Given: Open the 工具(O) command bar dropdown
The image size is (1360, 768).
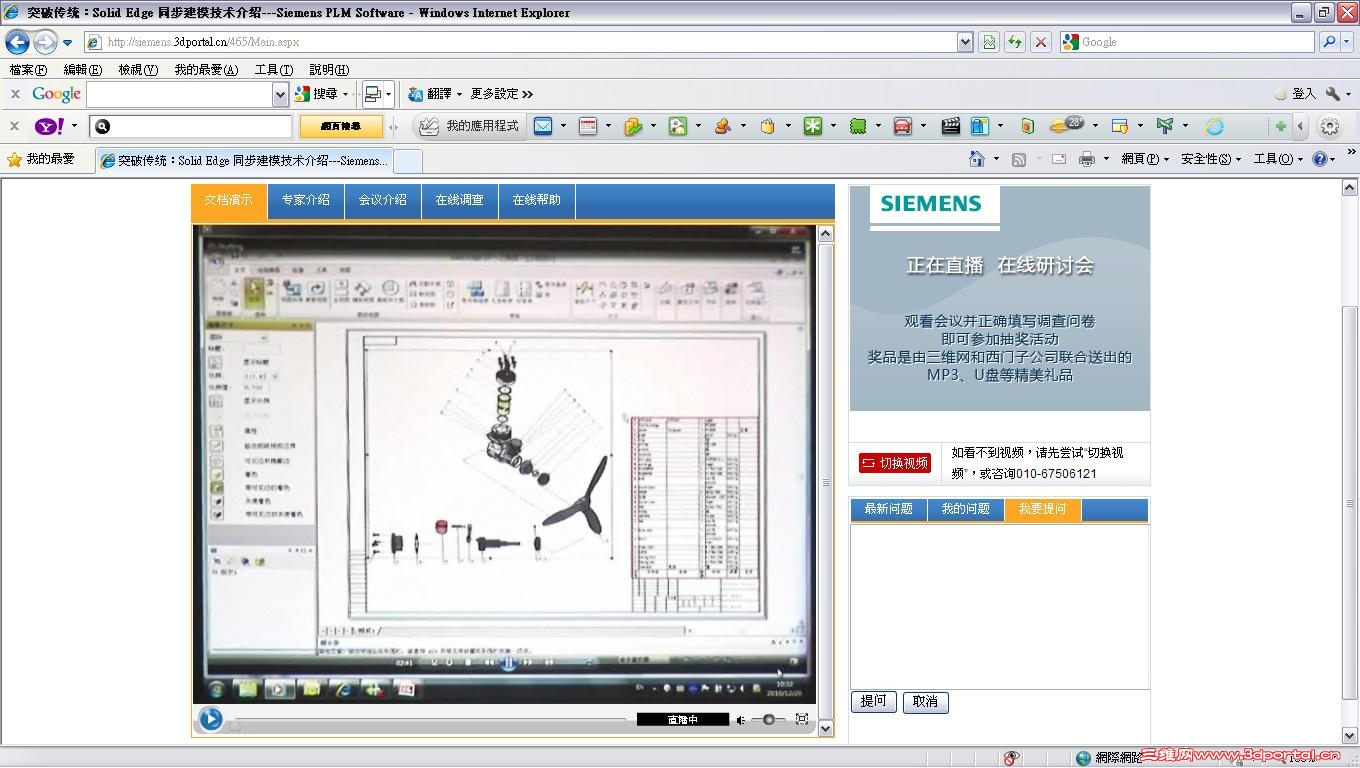Looking at the screenshot, I should [1278, 159].
